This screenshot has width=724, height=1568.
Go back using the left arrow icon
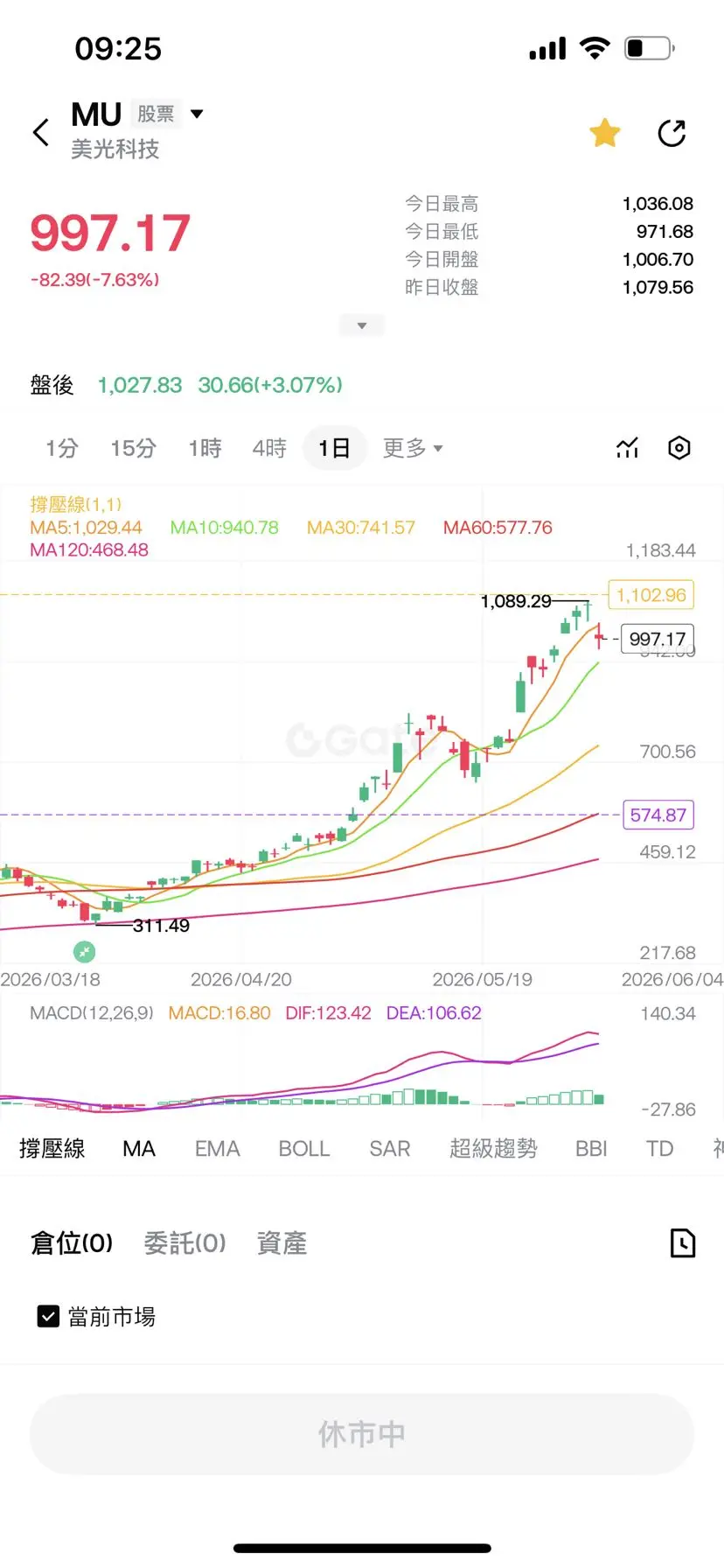[40, 132]
